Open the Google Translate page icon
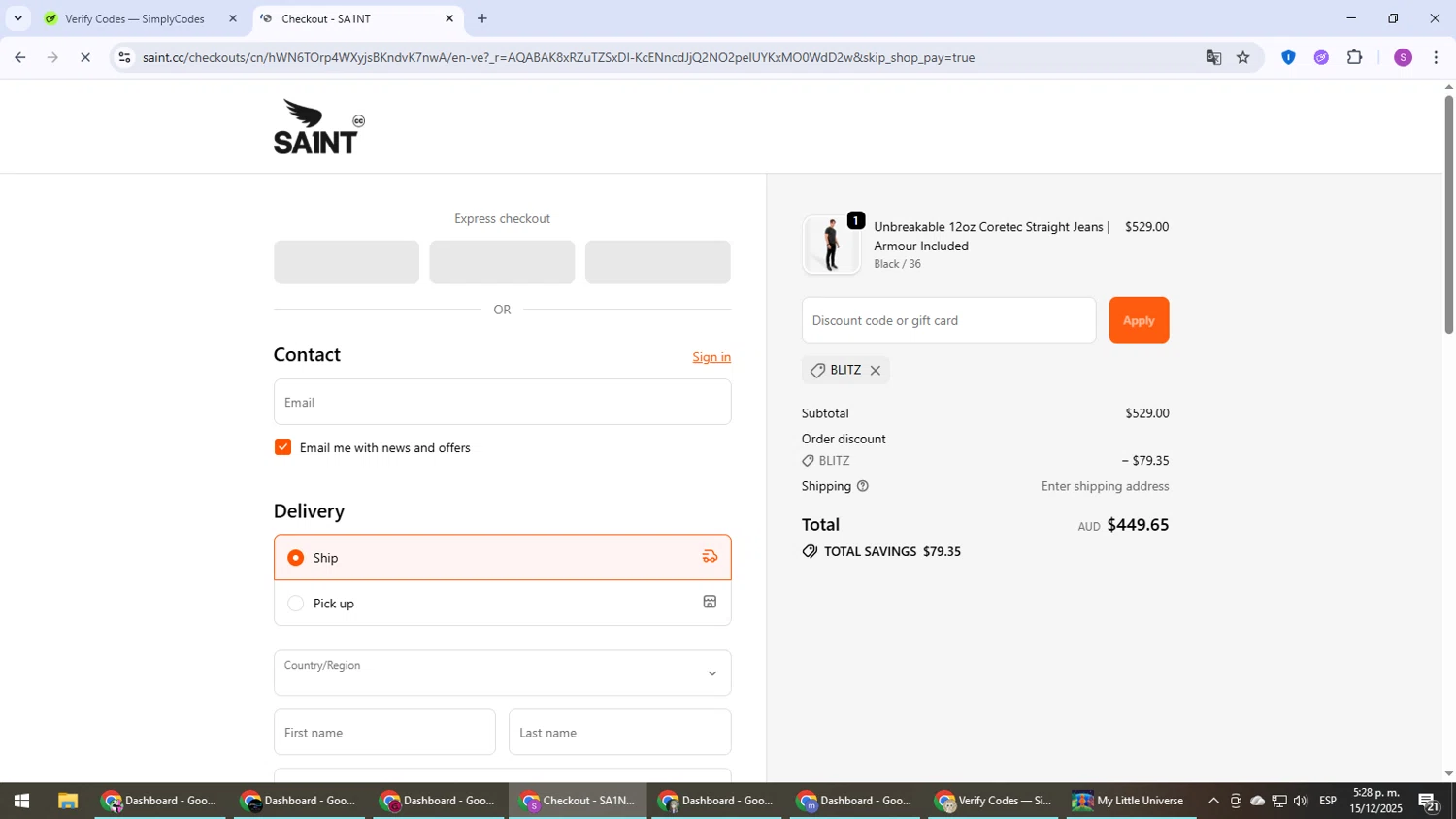This screenshot has height=819, width=1456. 1213,57
